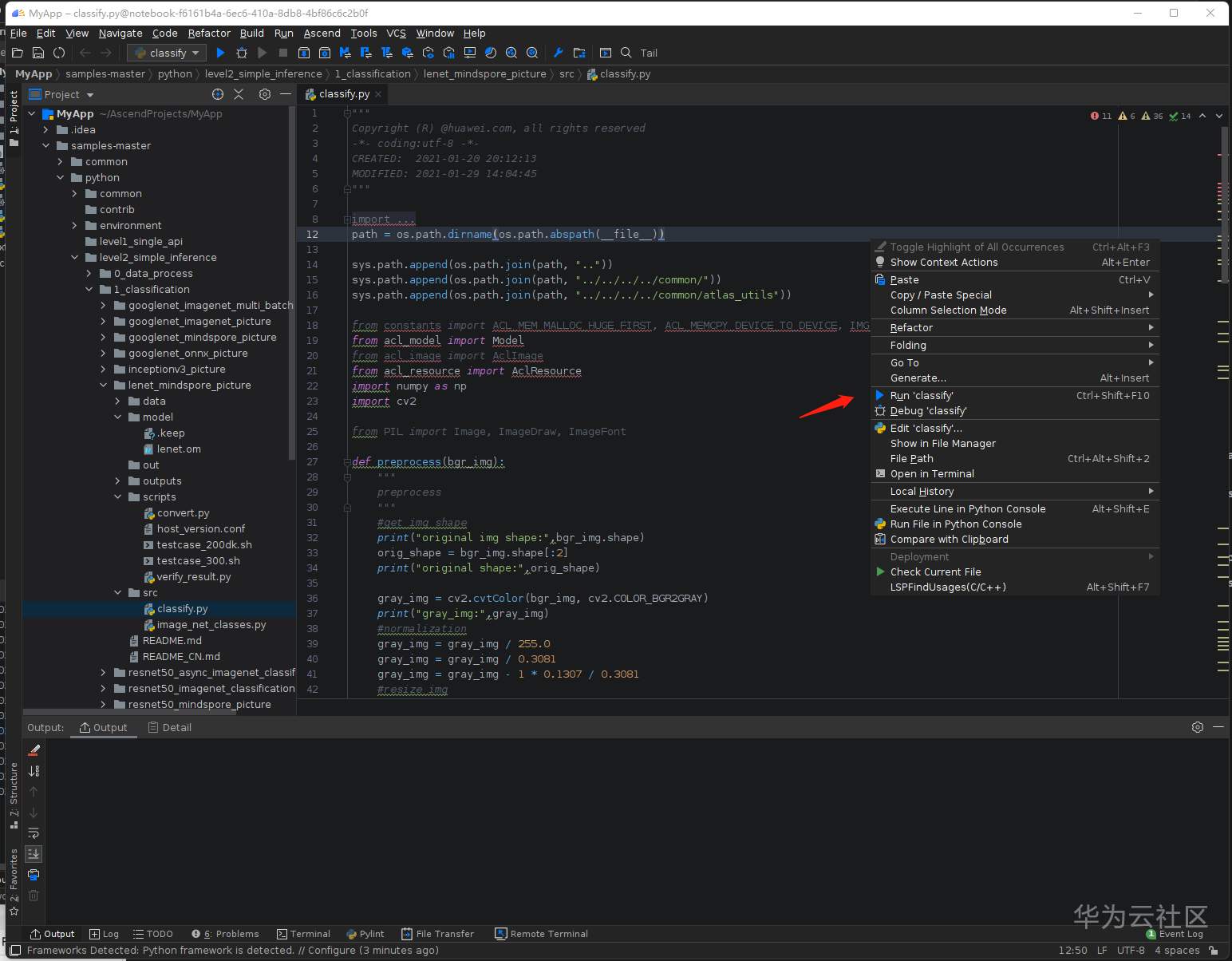Select Run 'classify' in context menu

click(922, 396)
